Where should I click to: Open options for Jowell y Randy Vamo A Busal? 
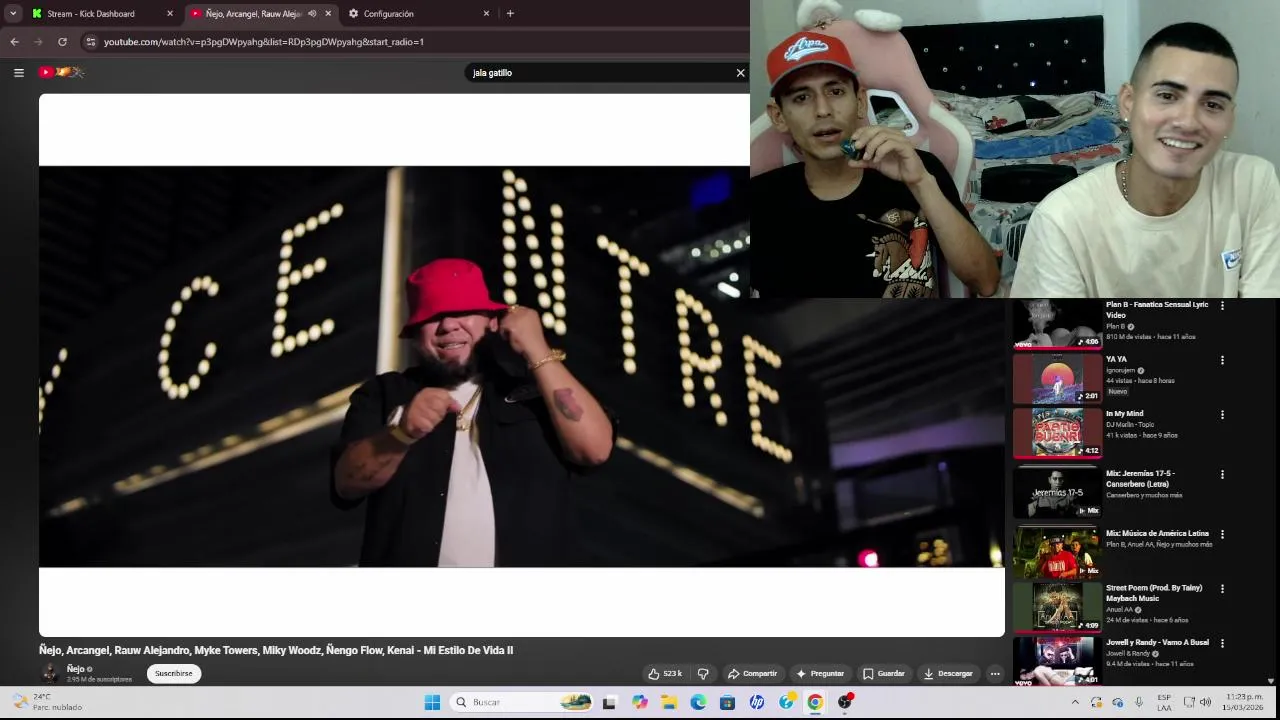point(1222,643)
